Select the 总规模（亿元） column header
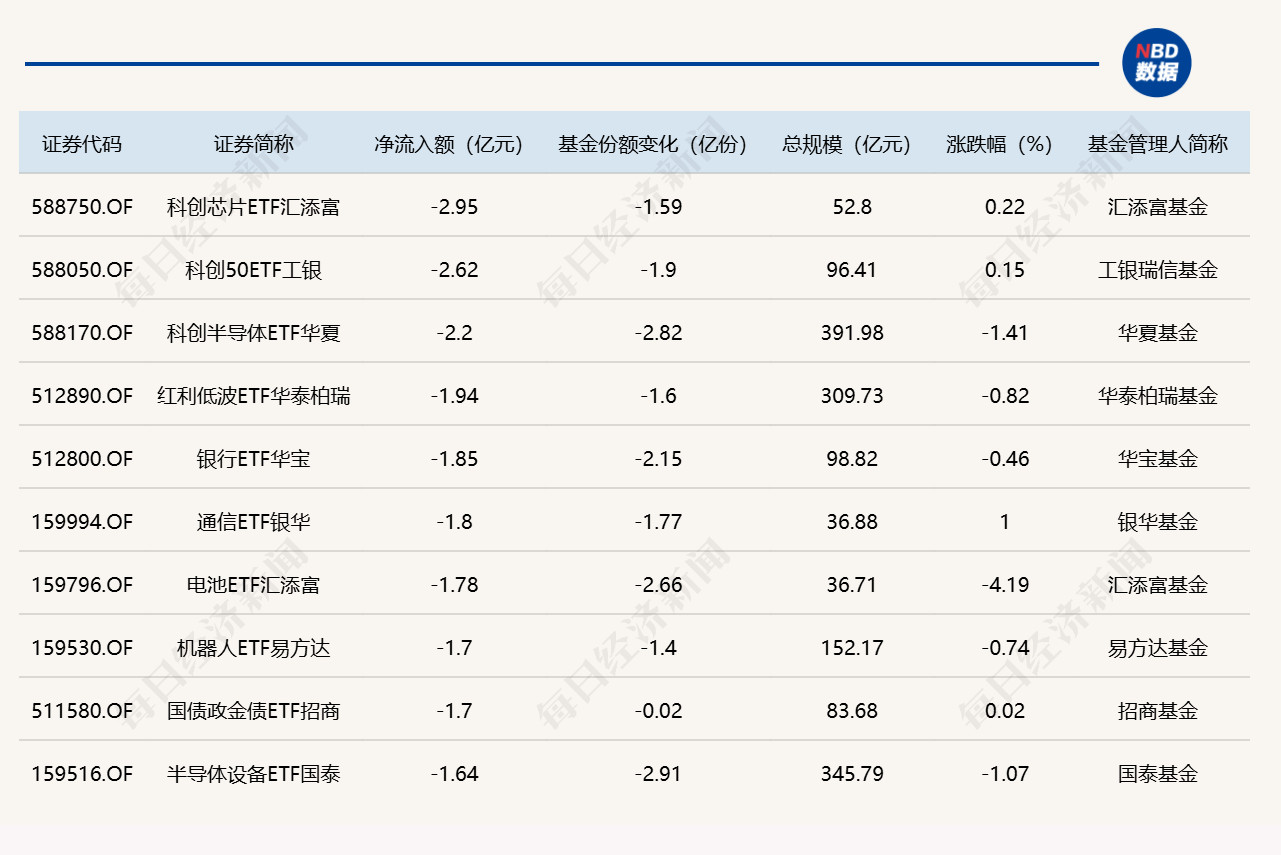The width and height of the screenshot is (1281, 855). point(847,144)
